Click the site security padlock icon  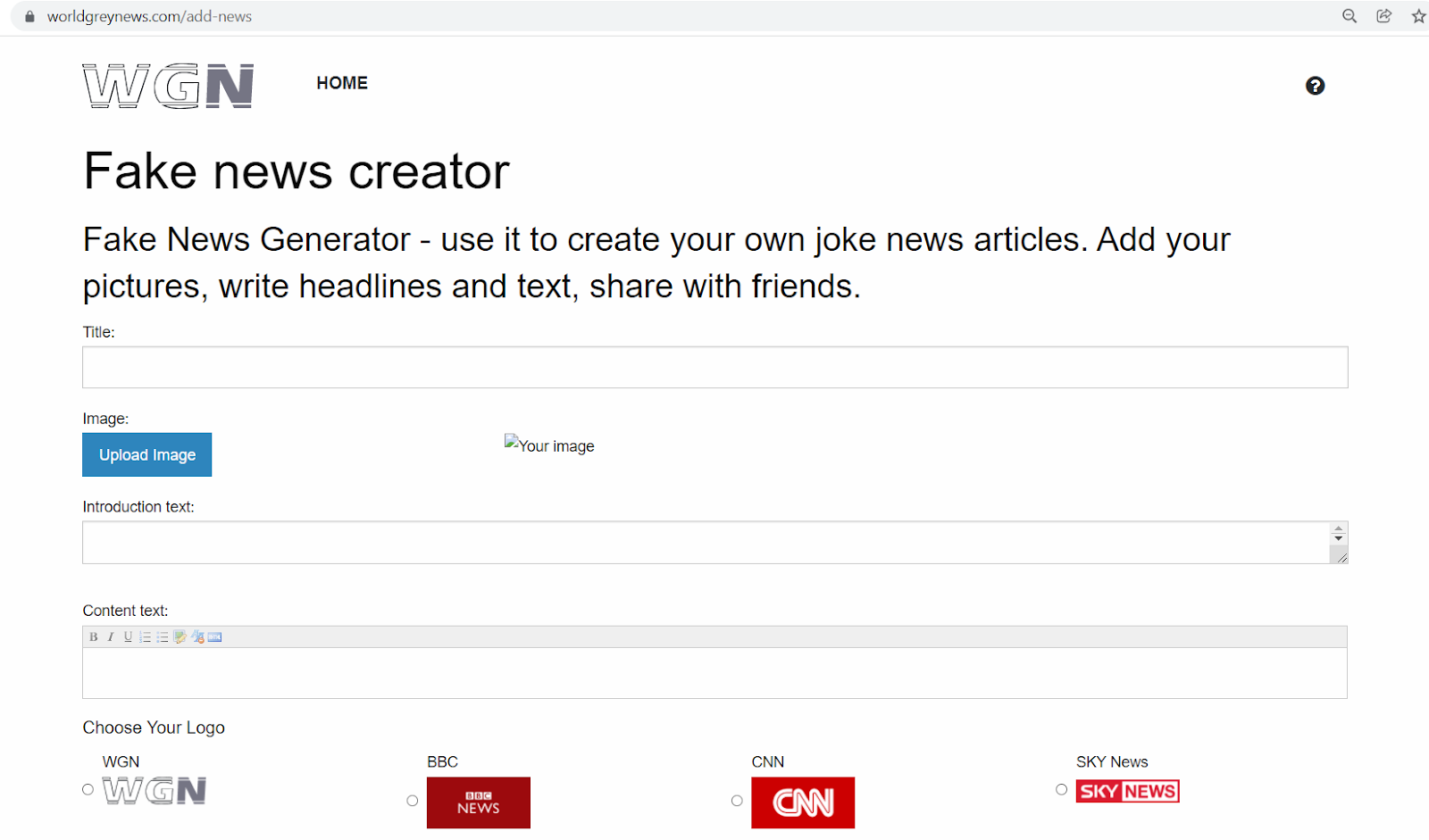point(29,16)
